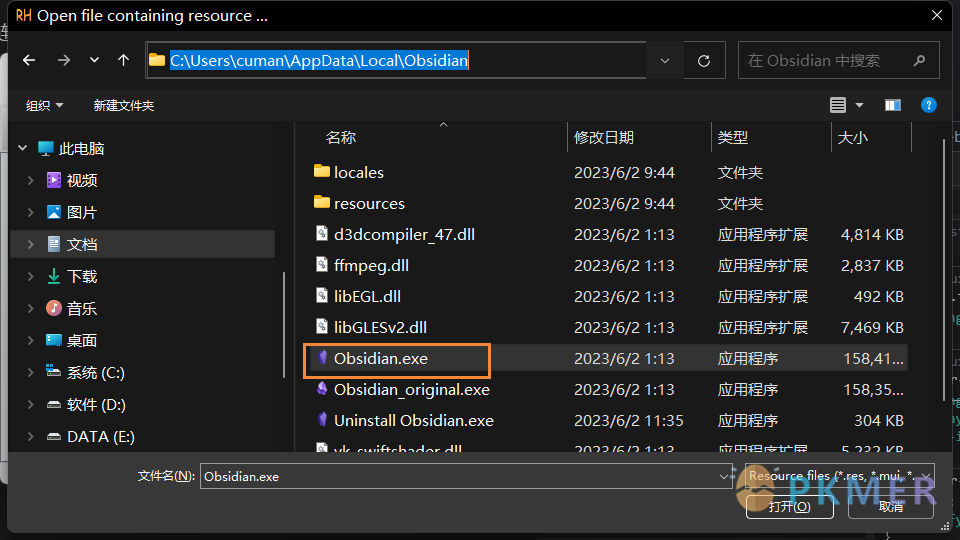
Task: Select the 音乐 folder icon
Action: tap(54, 308)
